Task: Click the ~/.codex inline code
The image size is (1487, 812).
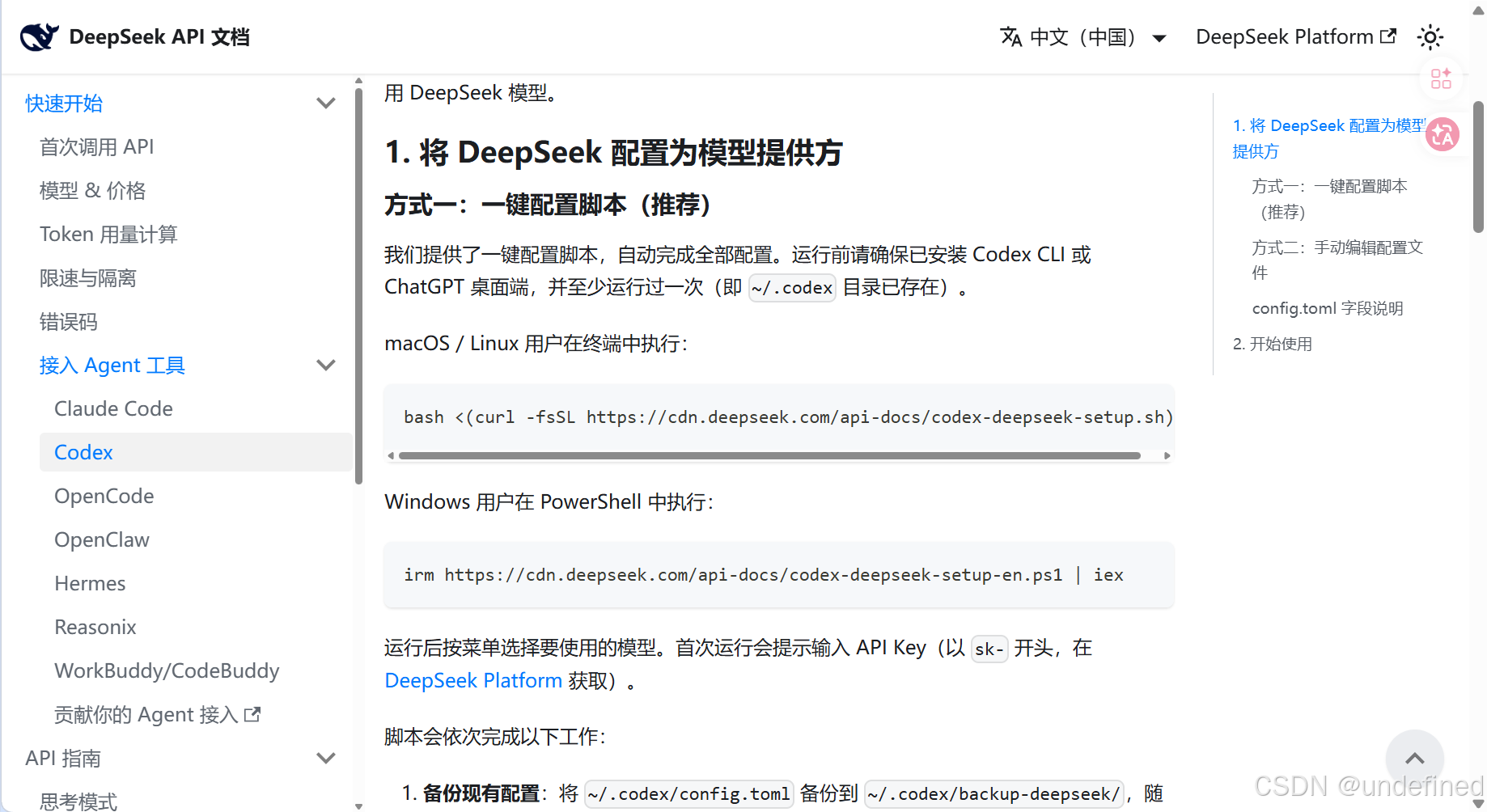Action: pos(792,288)
